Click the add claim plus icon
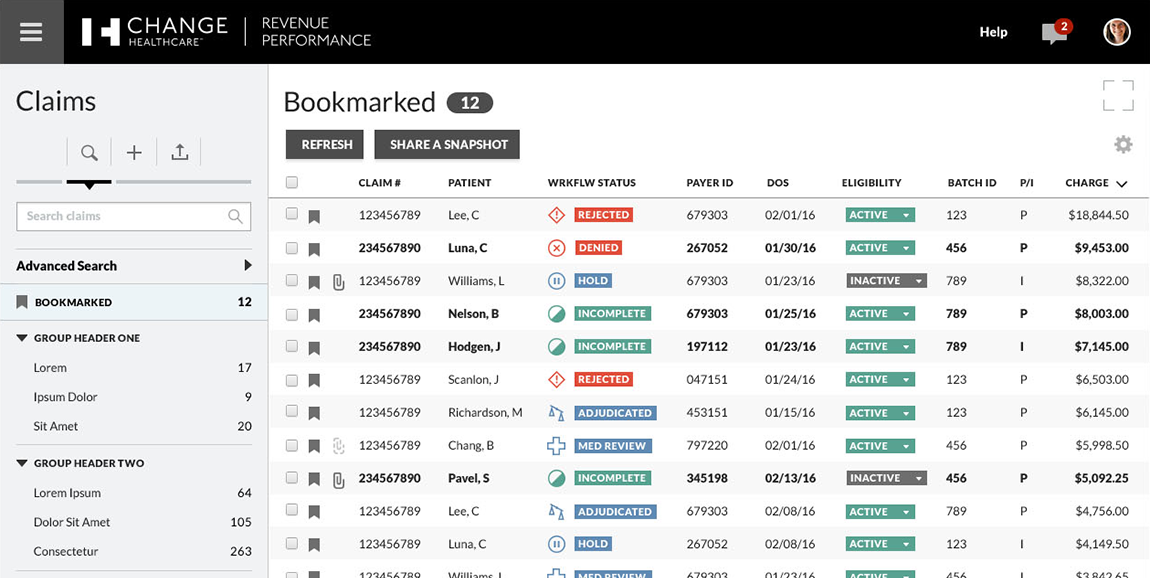This screenshot has height=578, width=1150. 134,152
